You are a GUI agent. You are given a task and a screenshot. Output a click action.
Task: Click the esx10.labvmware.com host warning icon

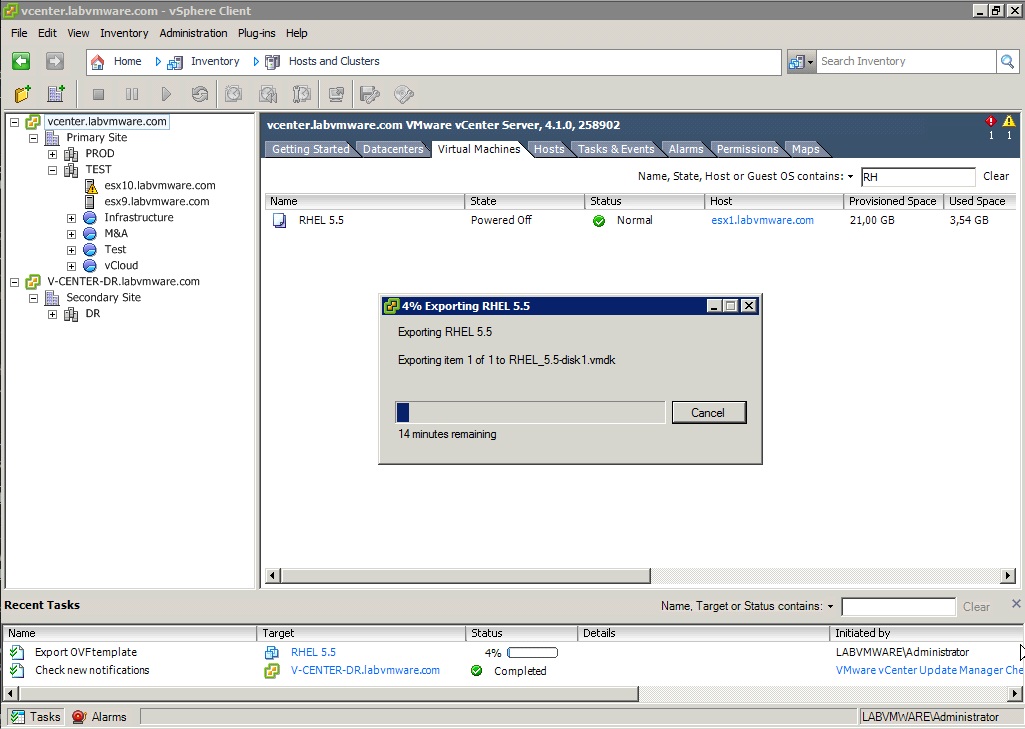coord(91,186)
